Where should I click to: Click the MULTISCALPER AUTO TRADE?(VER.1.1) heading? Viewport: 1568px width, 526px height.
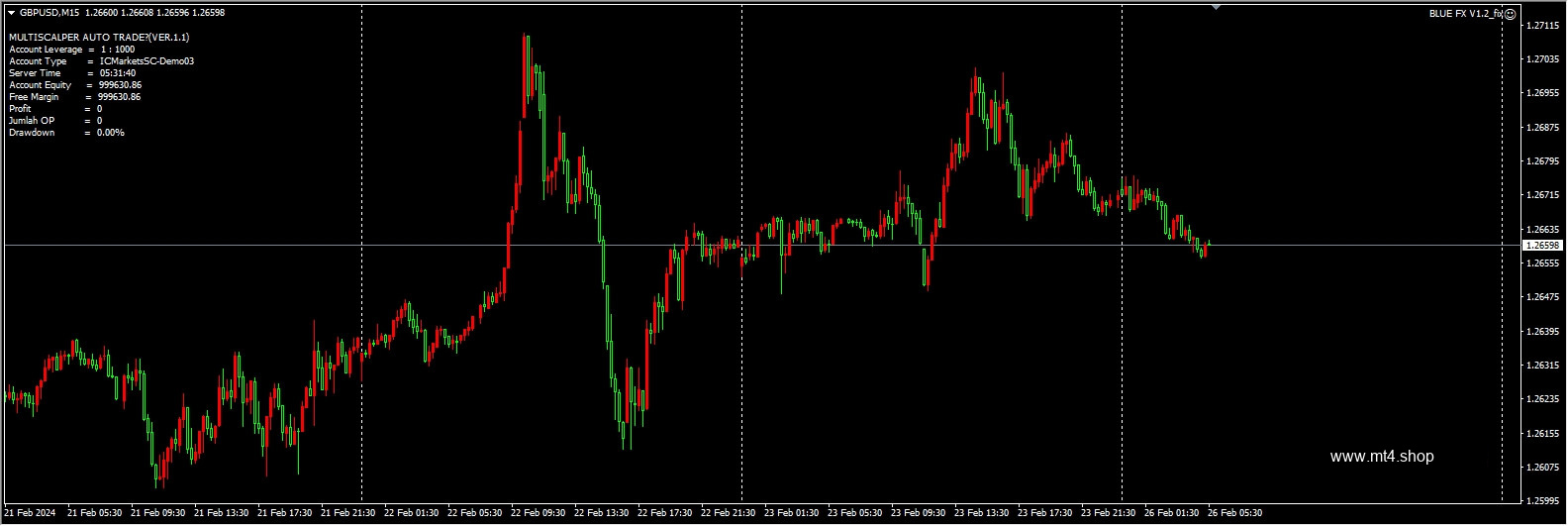[99, 38]
